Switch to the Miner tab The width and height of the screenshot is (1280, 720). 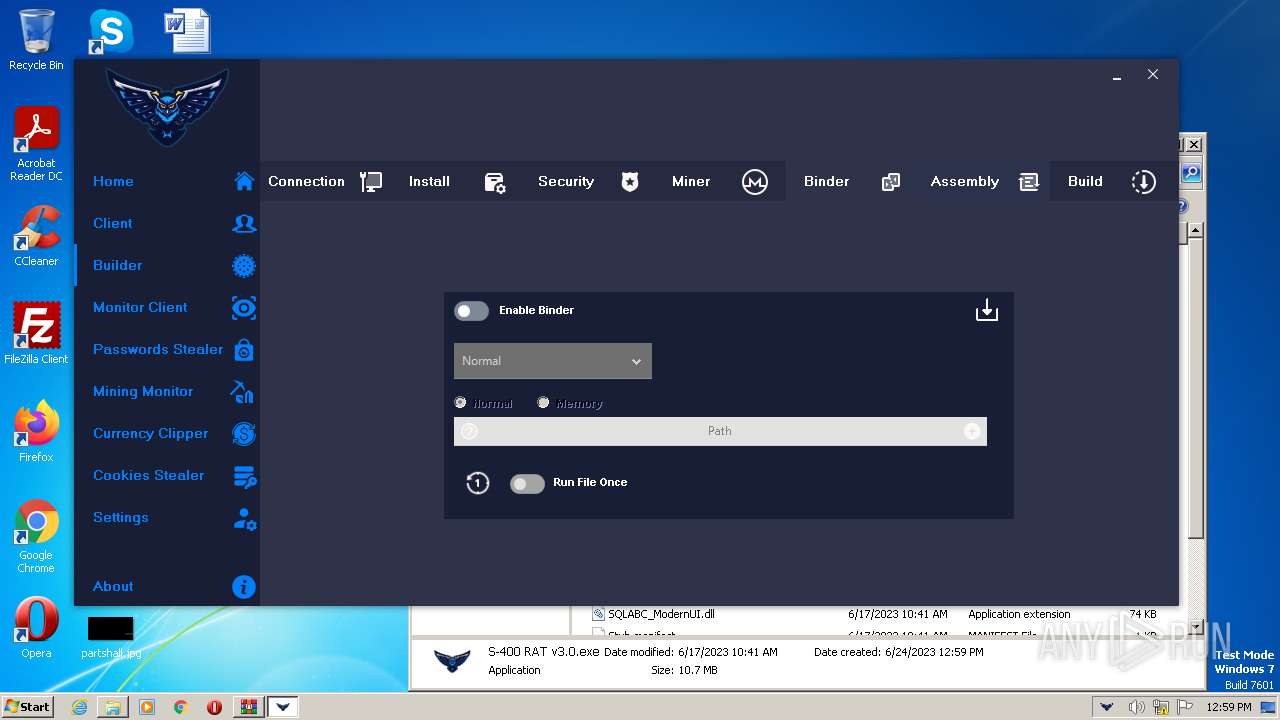point(719,181)
